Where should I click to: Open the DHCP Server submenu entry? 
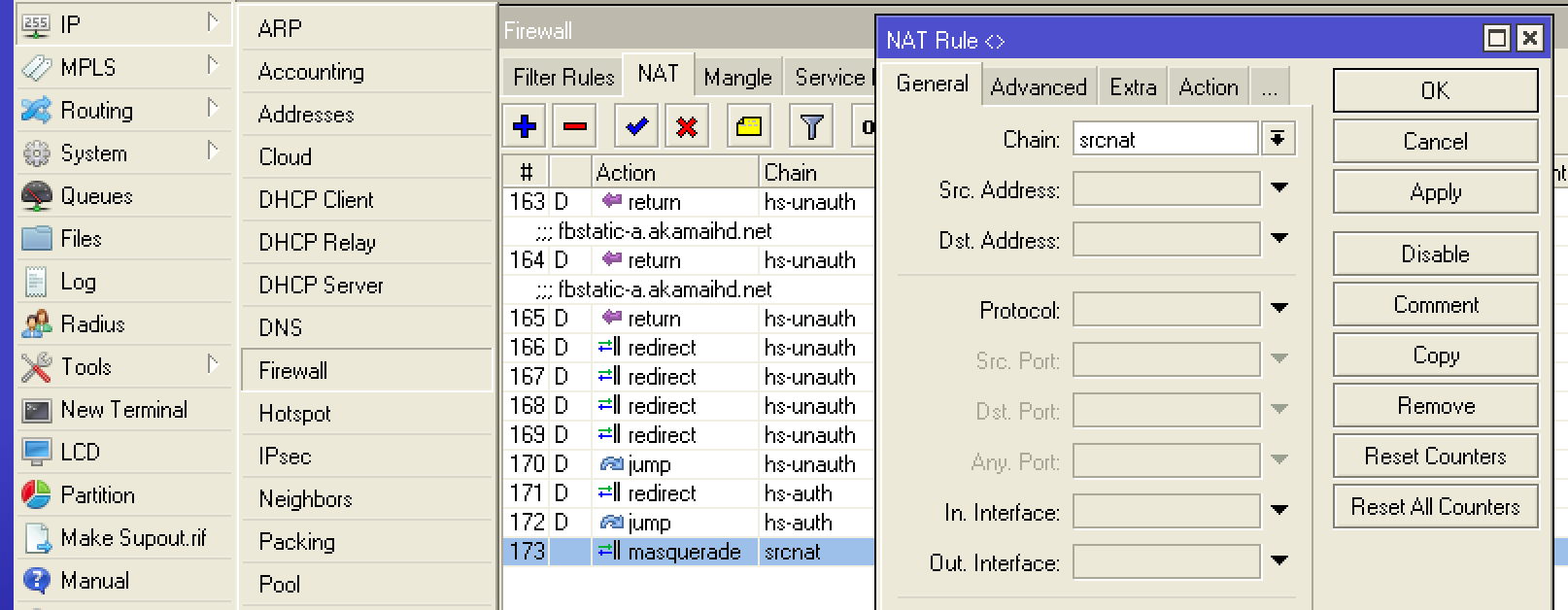[367, 285]
